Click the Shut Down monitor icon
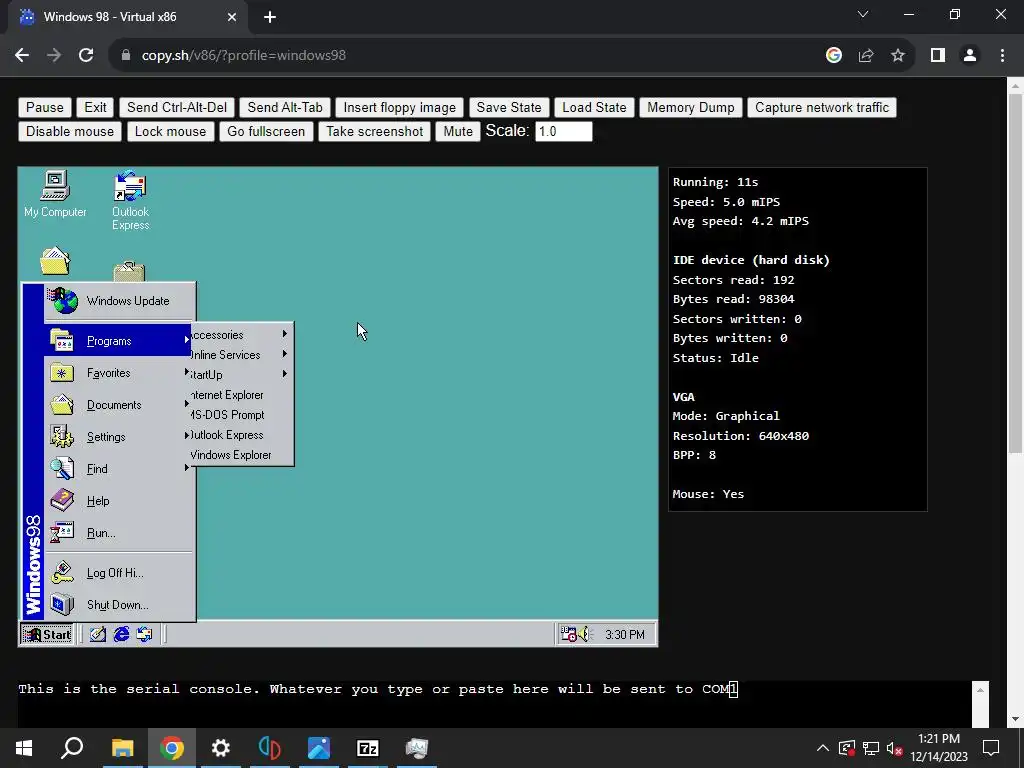Viewport: 1024px width, 768px height. tap(62, 605)
